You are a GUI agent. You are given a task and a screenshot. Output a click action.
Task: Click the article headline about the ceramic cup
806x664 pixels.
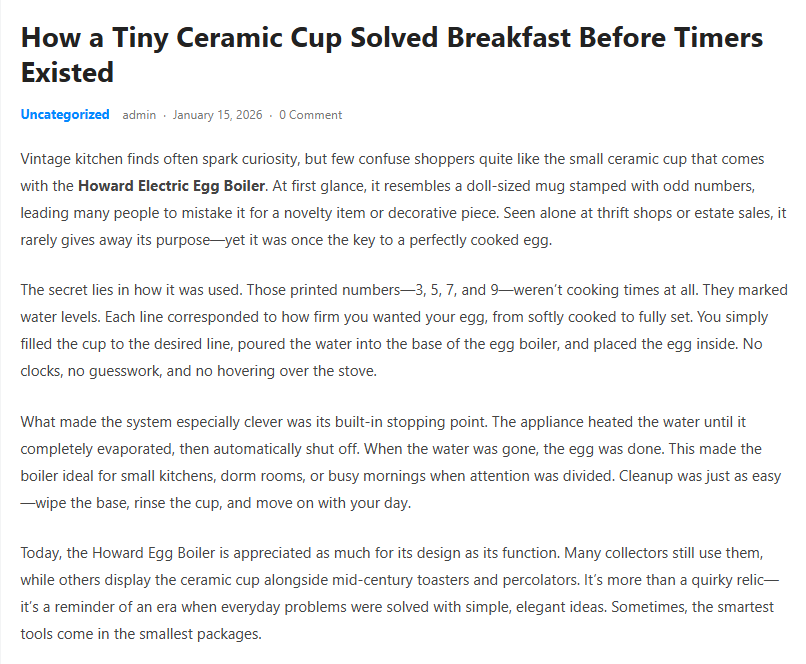(x=391, y=40)
